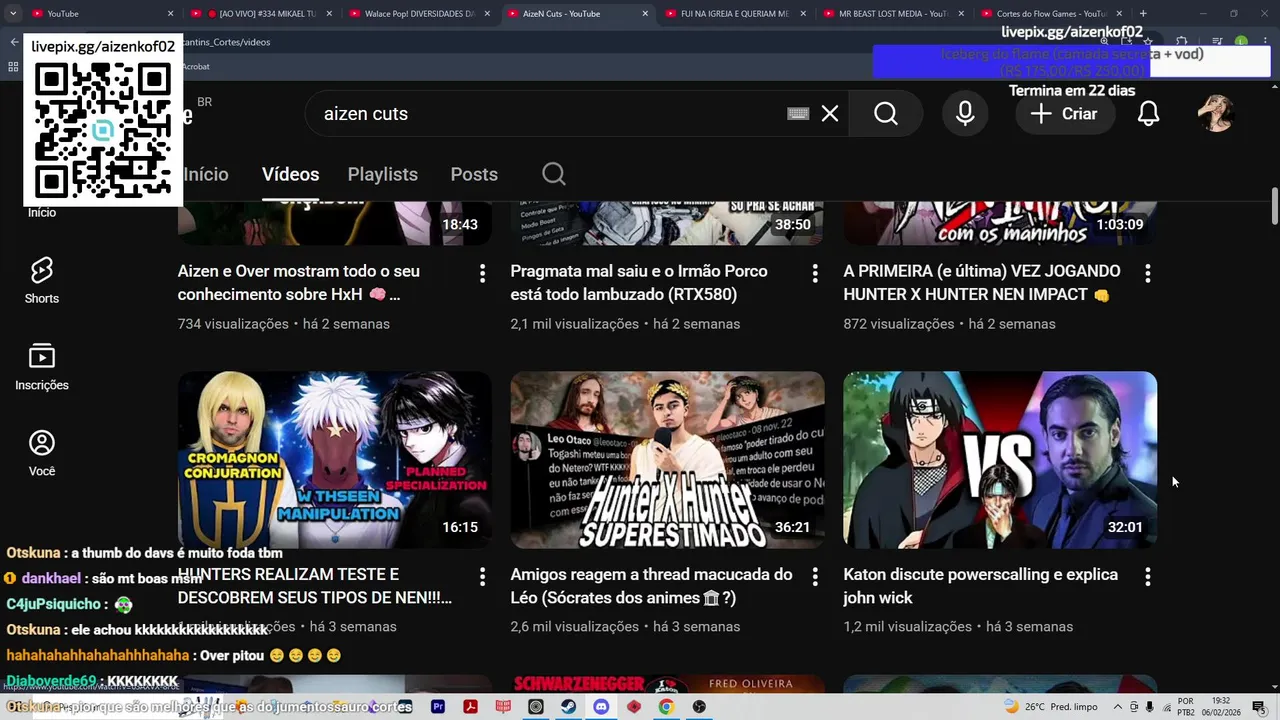Open video 'Amigos reagem a thread macucada do Léo'

coord(651,586)
